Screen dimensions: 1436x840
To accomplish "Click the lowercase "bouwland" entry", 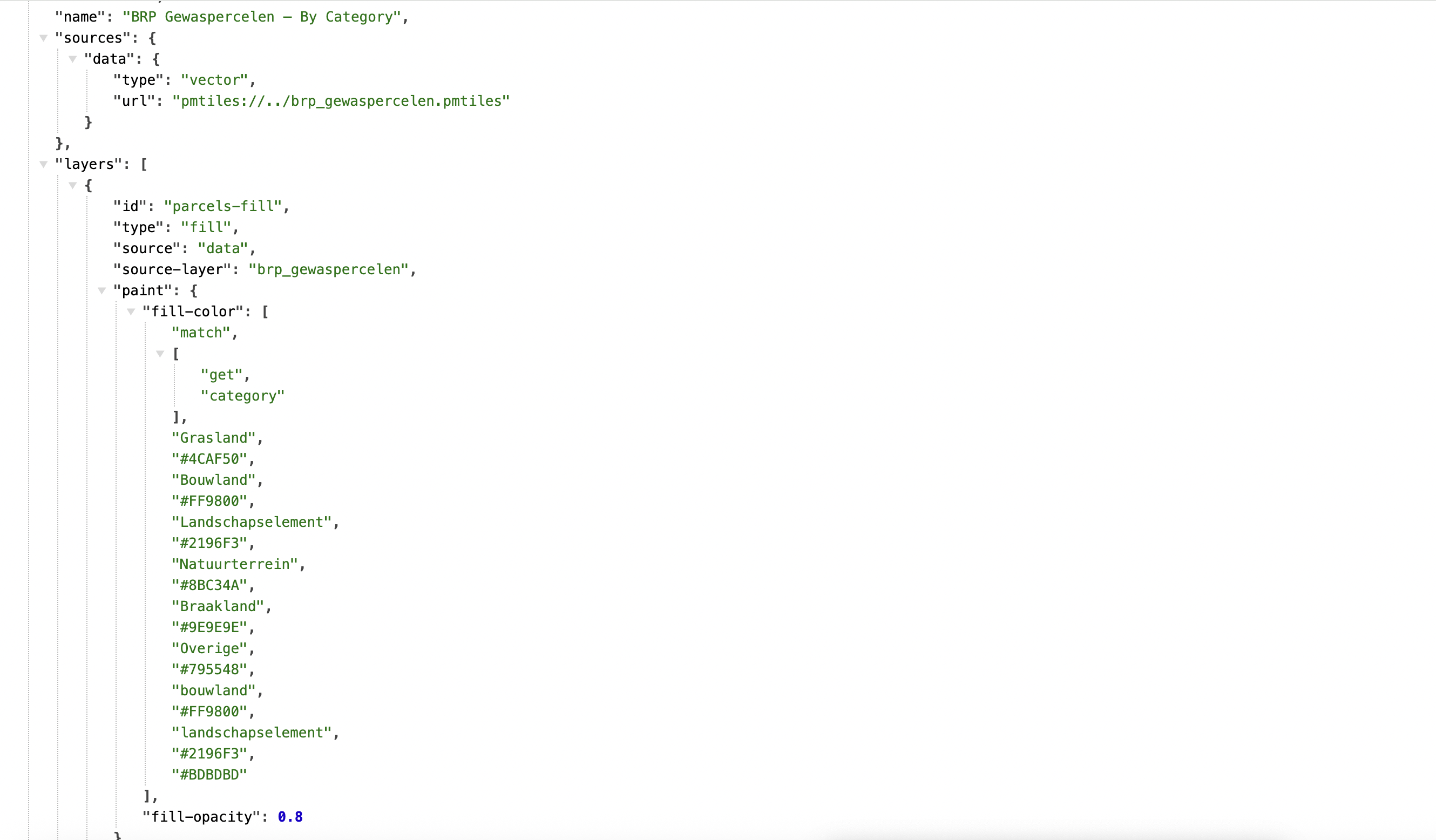I will click(x=214, y=691).
